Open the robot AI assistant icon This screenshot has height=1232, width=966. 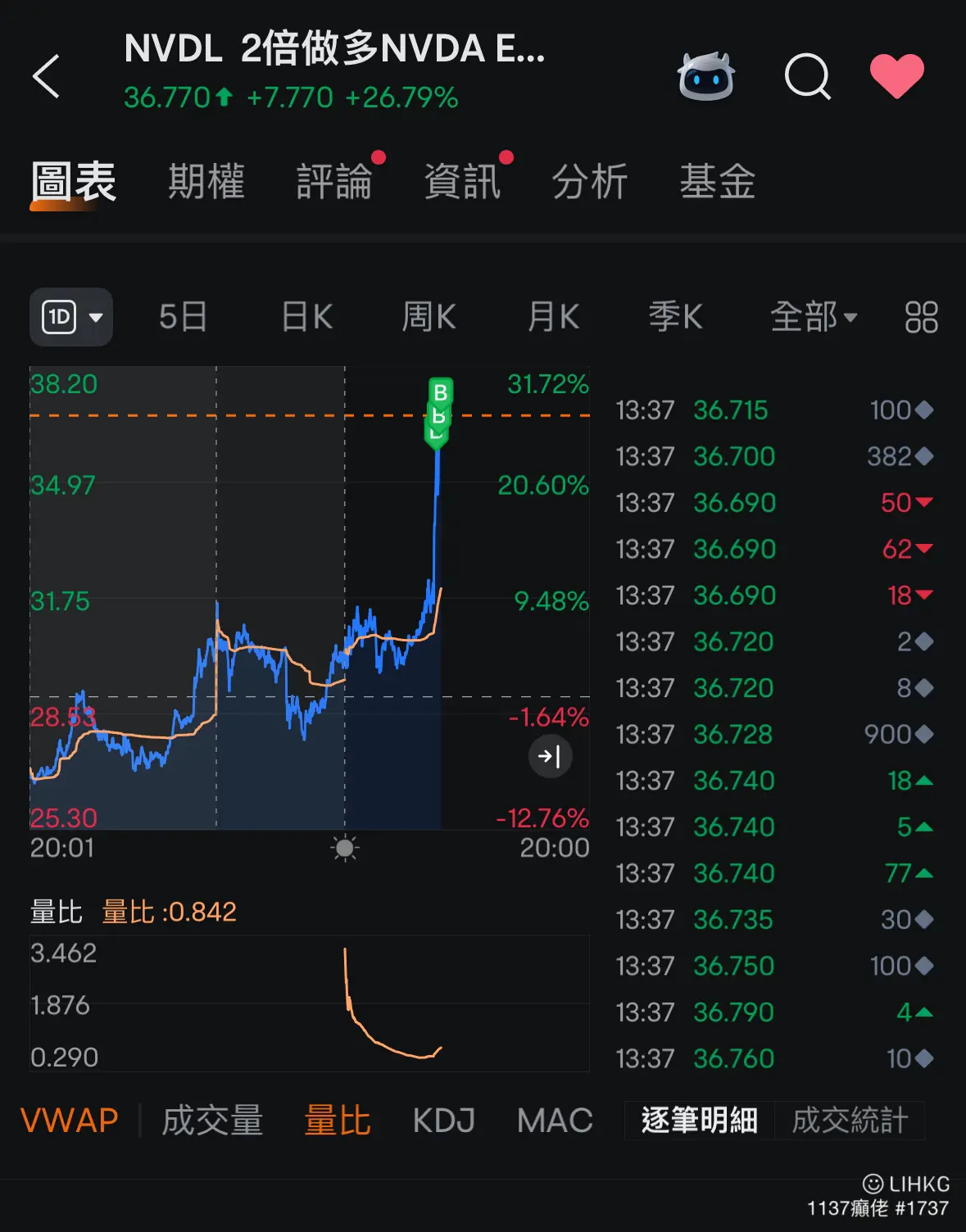706,76
